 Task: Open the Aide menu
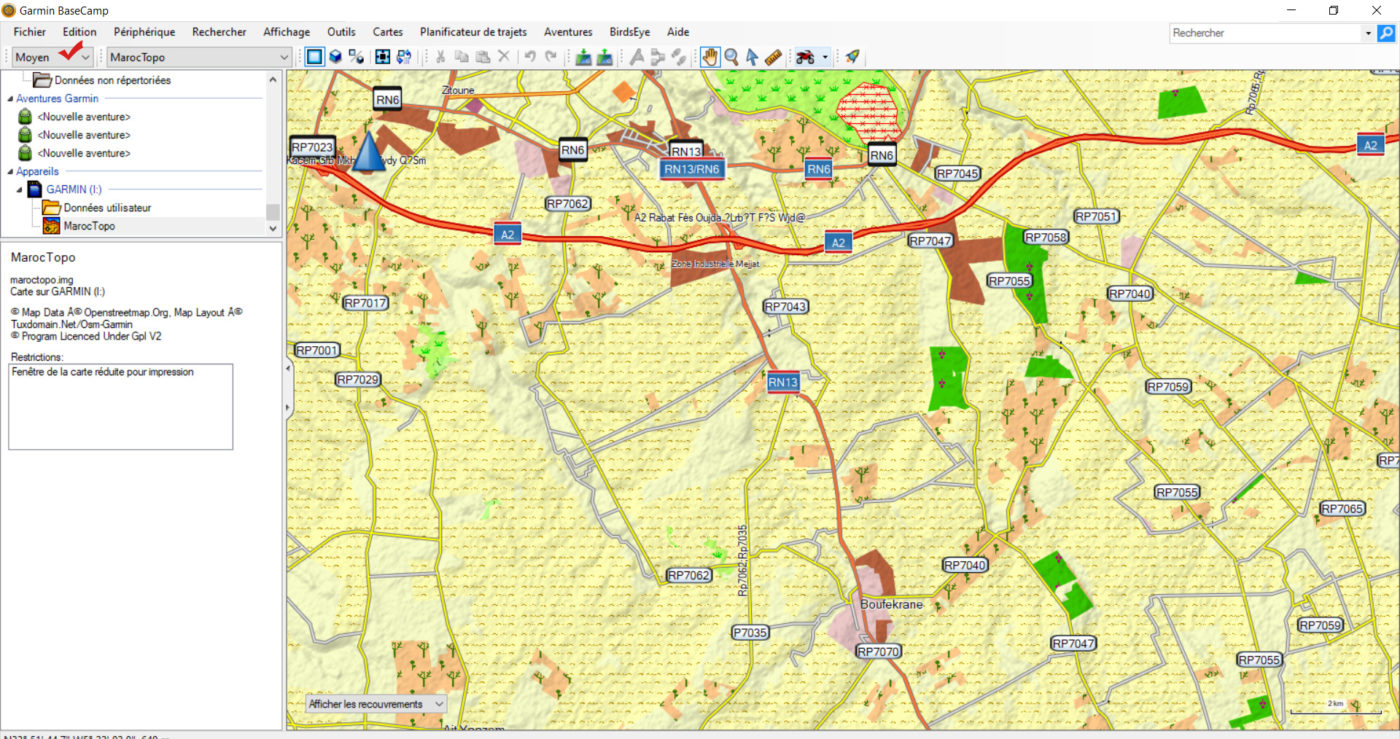(677, 32)
